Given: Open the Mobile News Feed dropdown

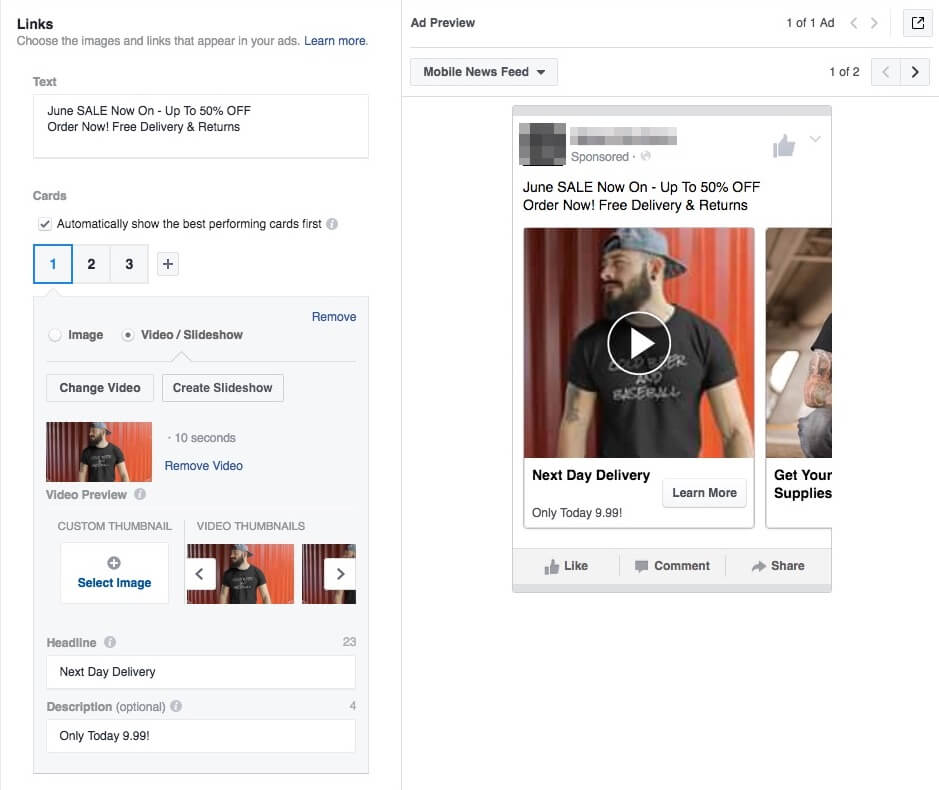Looking at the screenshot, I should point(483,72).
